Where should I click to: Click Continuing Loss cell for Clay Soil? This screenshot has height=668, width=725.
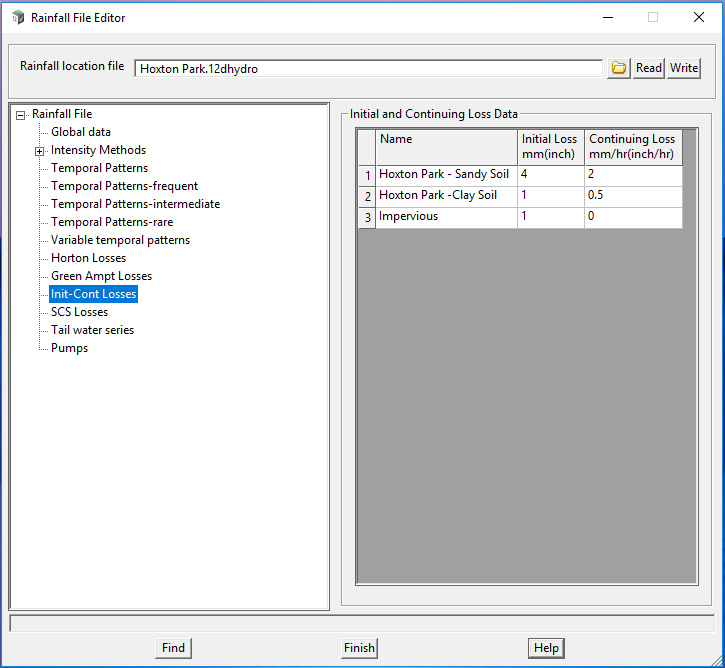point(633,196)
